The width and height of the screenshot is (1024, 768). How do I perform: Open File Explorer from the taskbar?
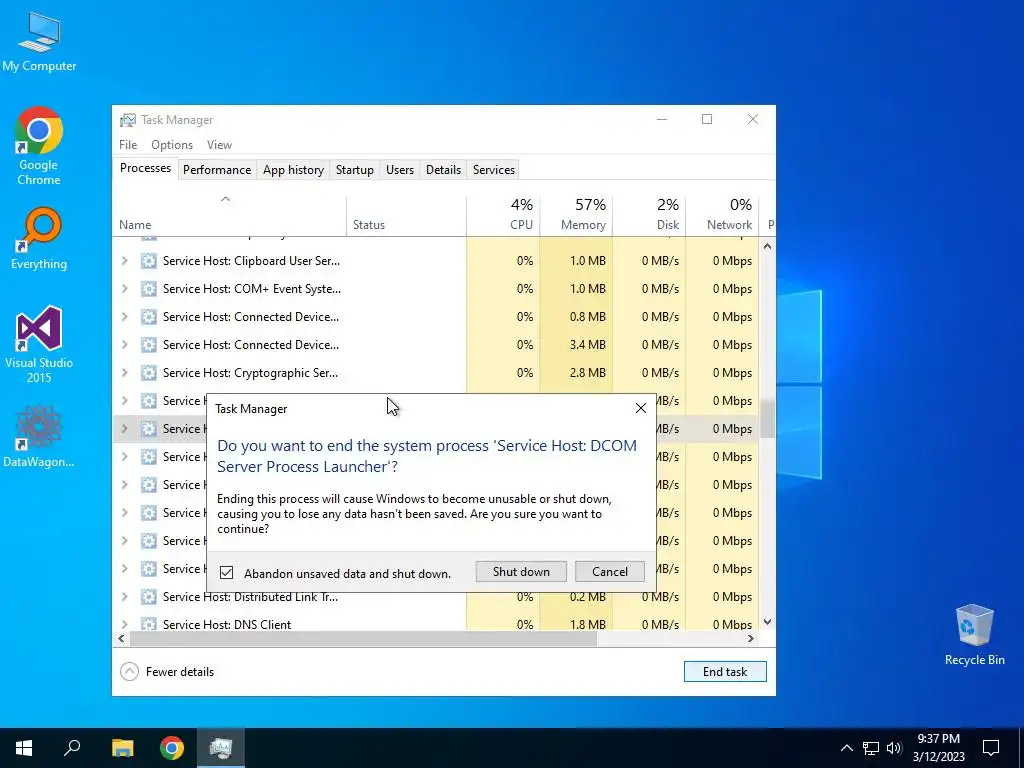[122, 748]
